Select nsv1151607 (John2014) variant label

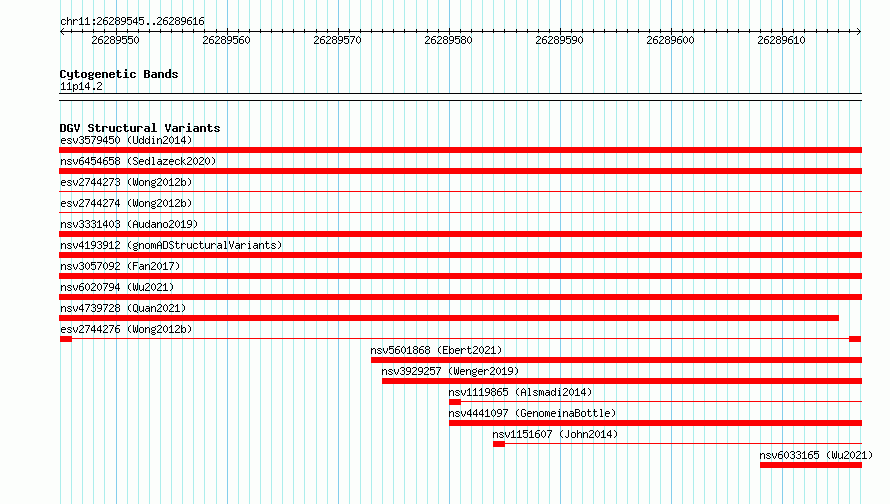point(555,434)
